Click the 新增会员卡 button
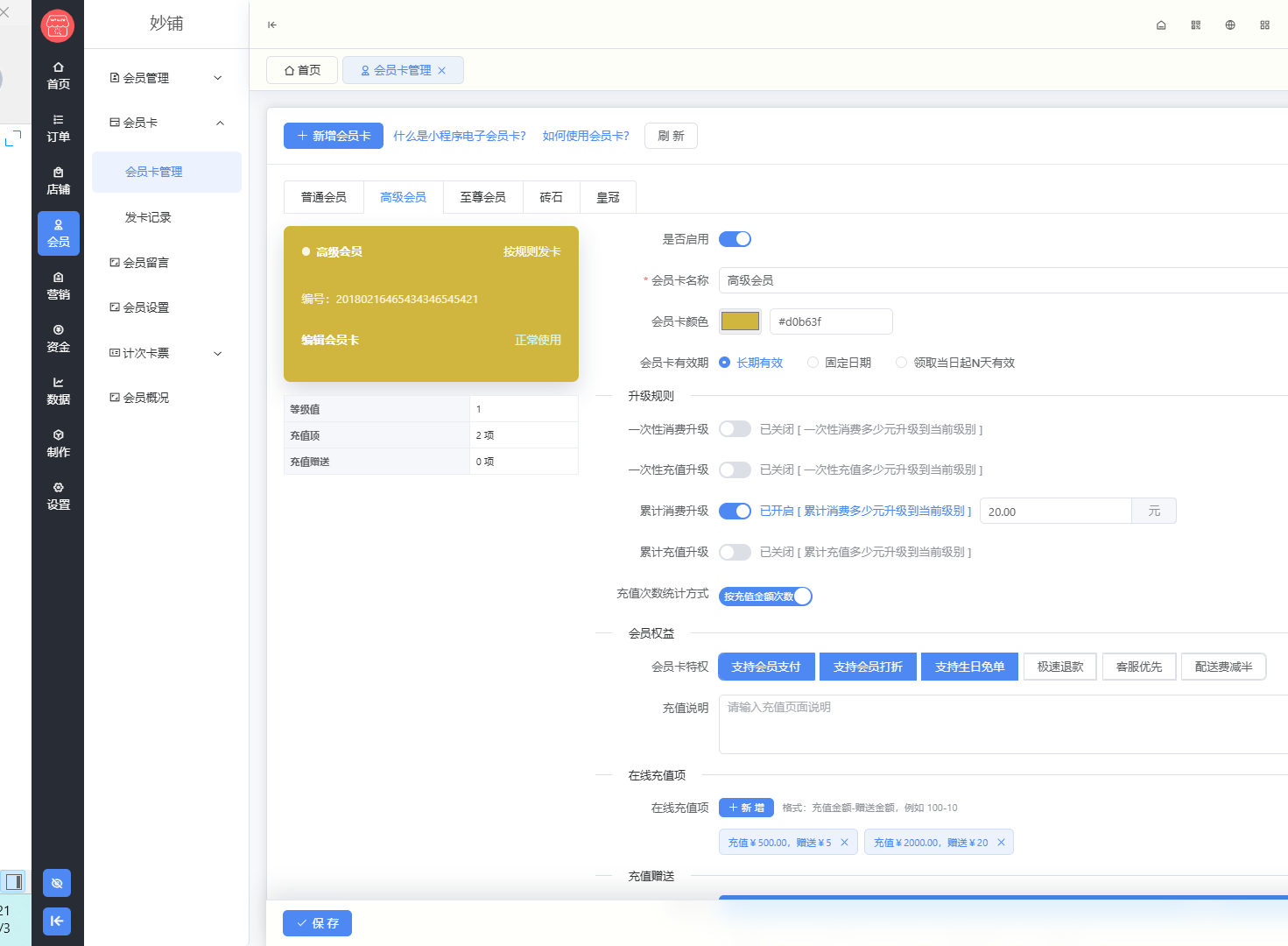This screenshot has width=1288, height=946. 334,136
